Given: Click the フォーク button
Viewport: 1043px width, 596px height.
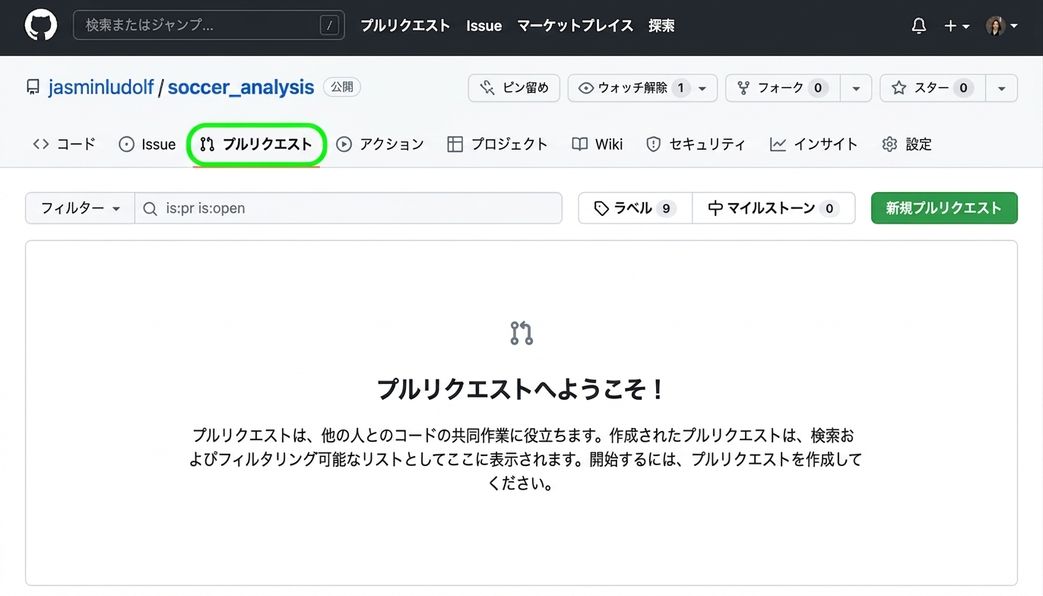Looking at the screenshot, I should [x=783, y=88].
